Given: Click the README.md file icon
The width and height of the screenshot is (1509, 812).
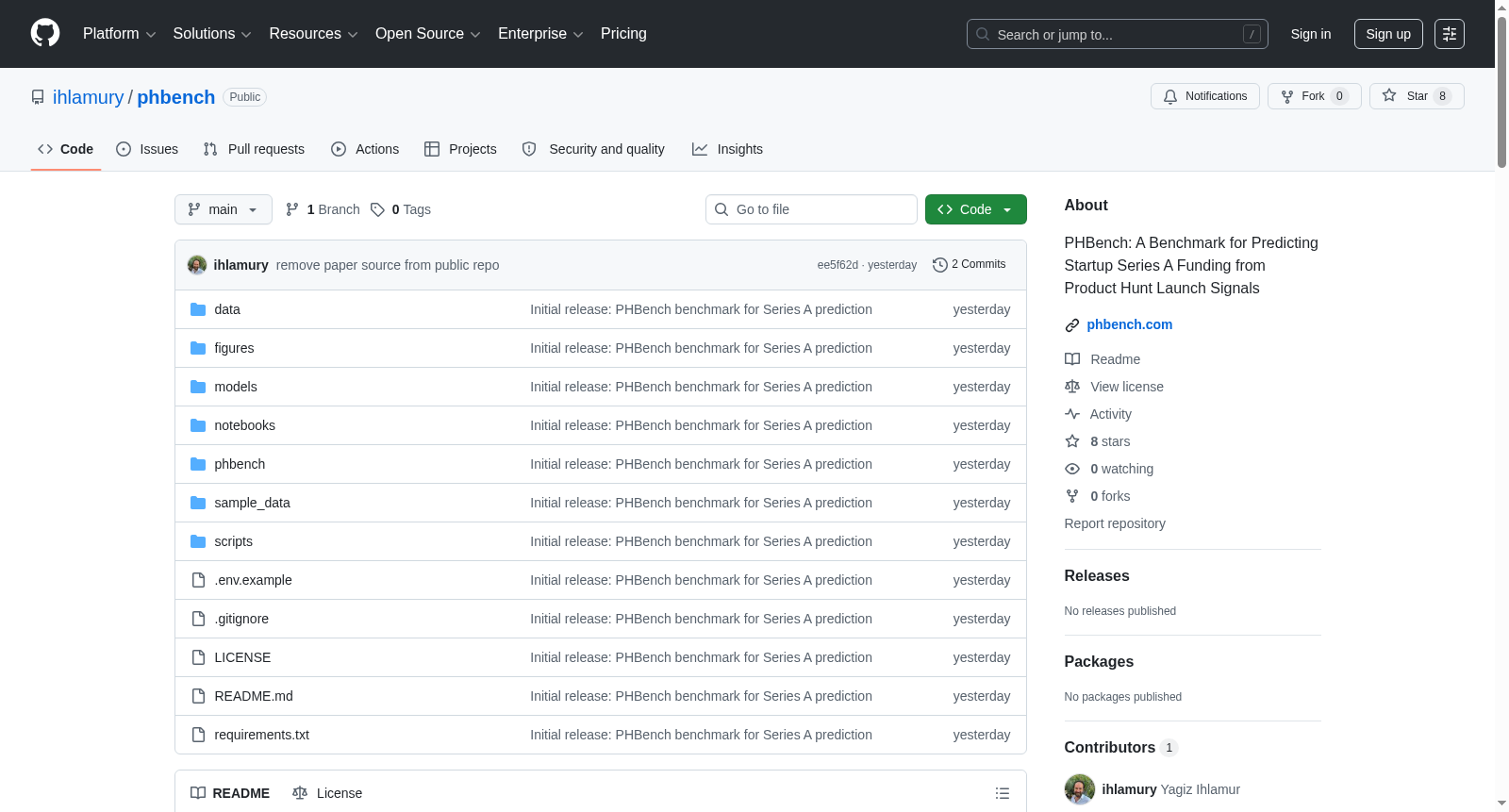Looking at the screenshot, I should point(198,696).
